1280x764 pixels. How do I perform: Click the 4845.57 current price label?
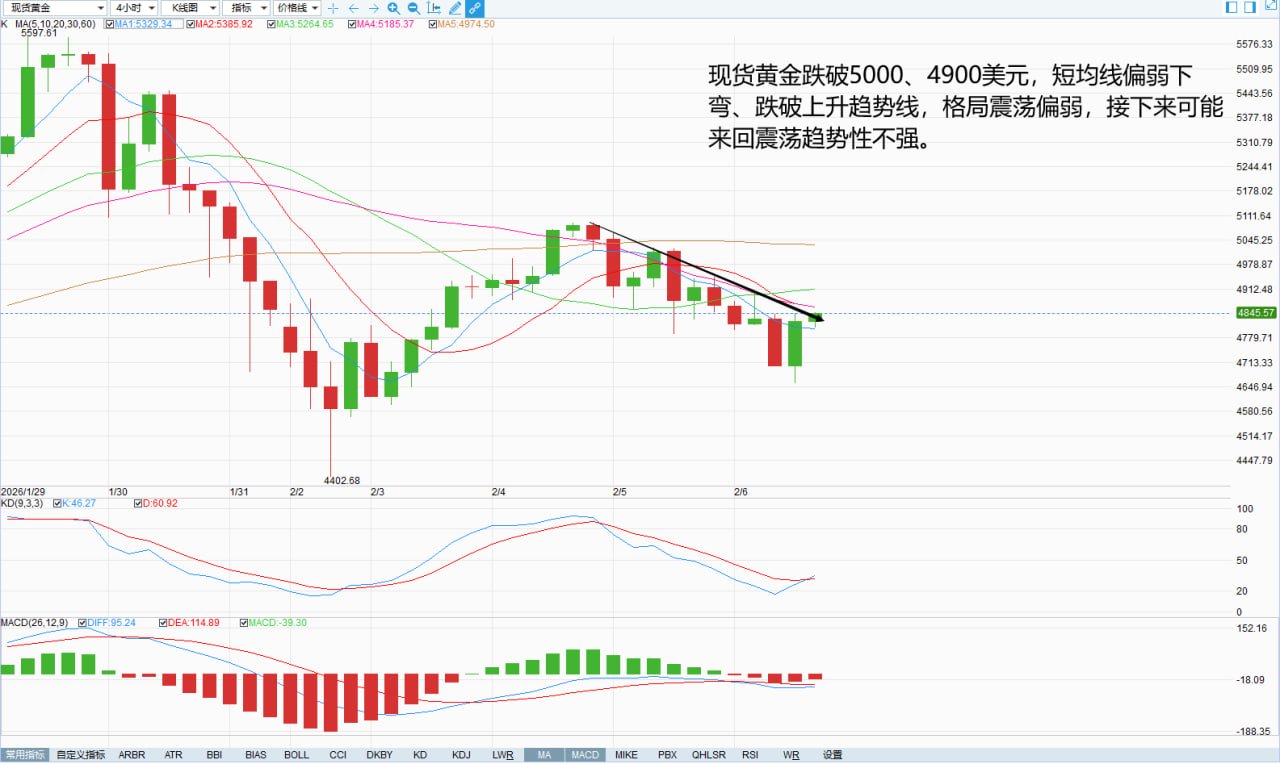click(x=1256, y=313)
